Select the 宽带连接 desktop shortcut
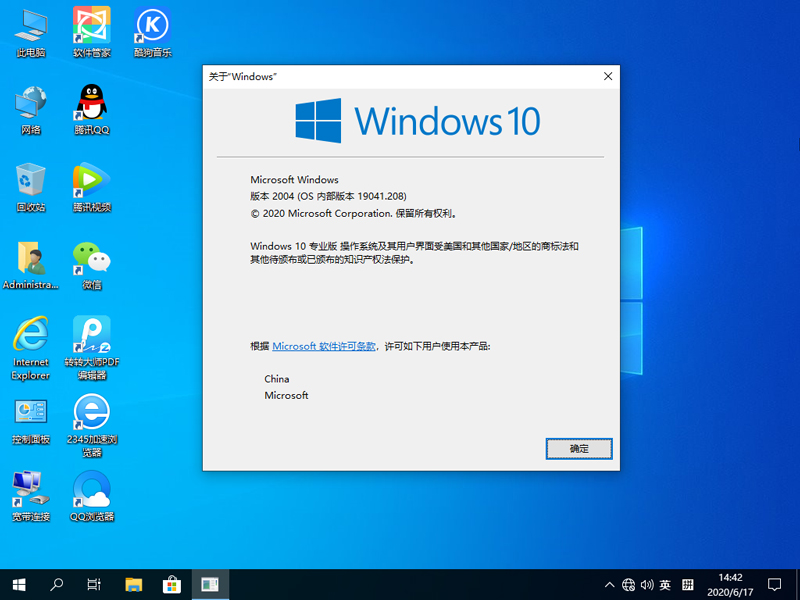This screenshot has height=600, width=800. click(x=31, y=497)
